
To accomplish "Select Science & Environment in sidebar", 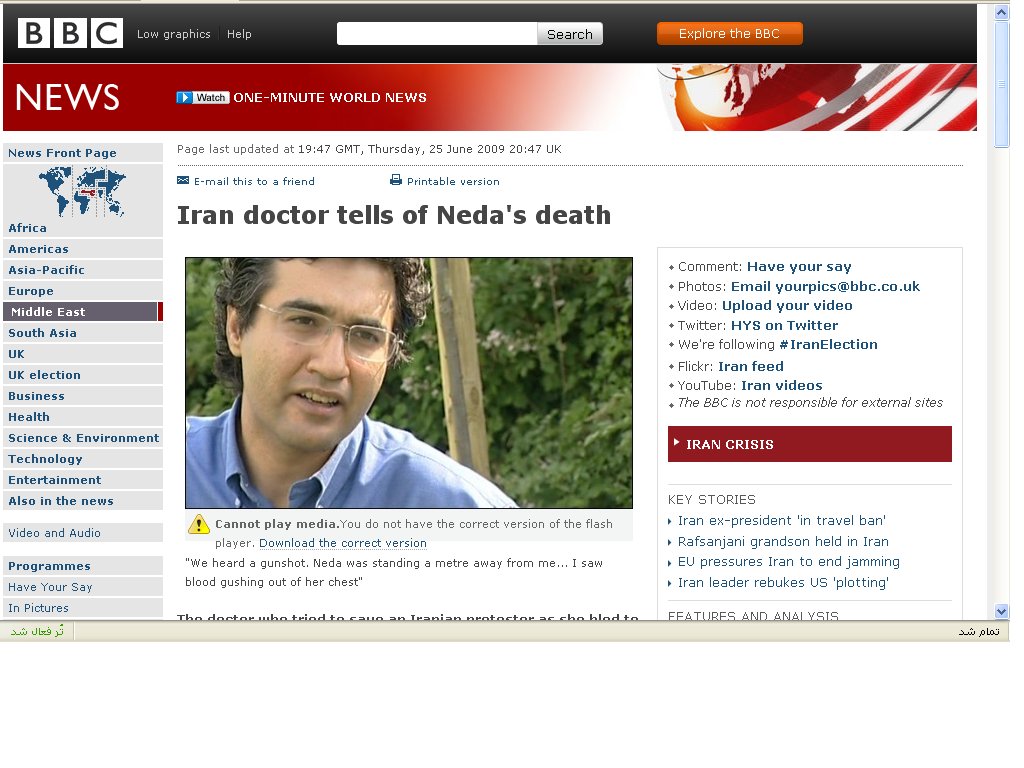I will [x=83, y=438].
